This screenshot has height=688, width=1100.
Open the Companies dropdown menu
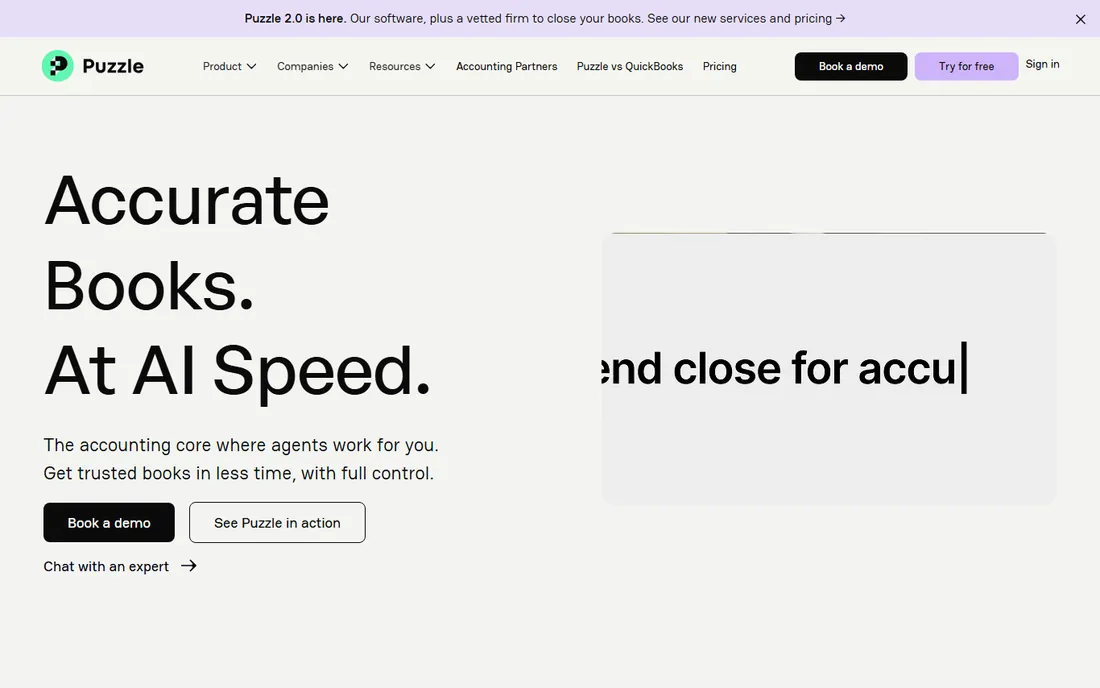pyautogui.click(x=312, y=66)
